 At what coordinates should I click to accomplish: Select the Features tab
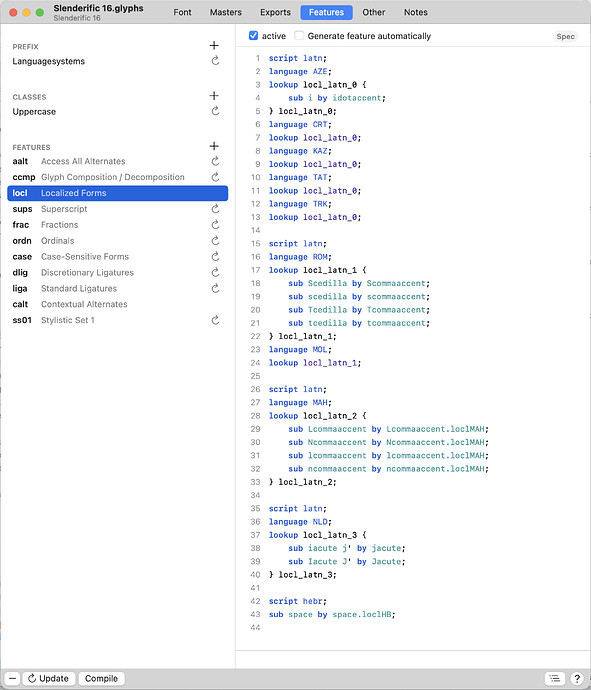pos(326,12)
